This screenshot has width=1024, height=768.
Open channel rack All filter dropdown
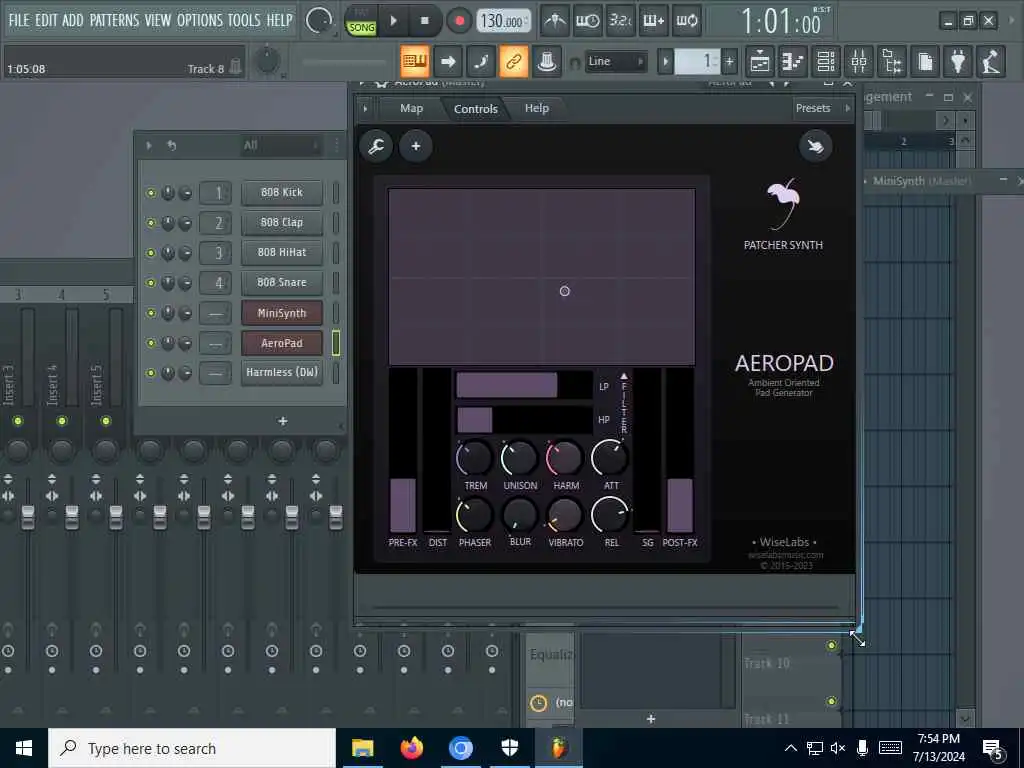click(x=281, y=145)
